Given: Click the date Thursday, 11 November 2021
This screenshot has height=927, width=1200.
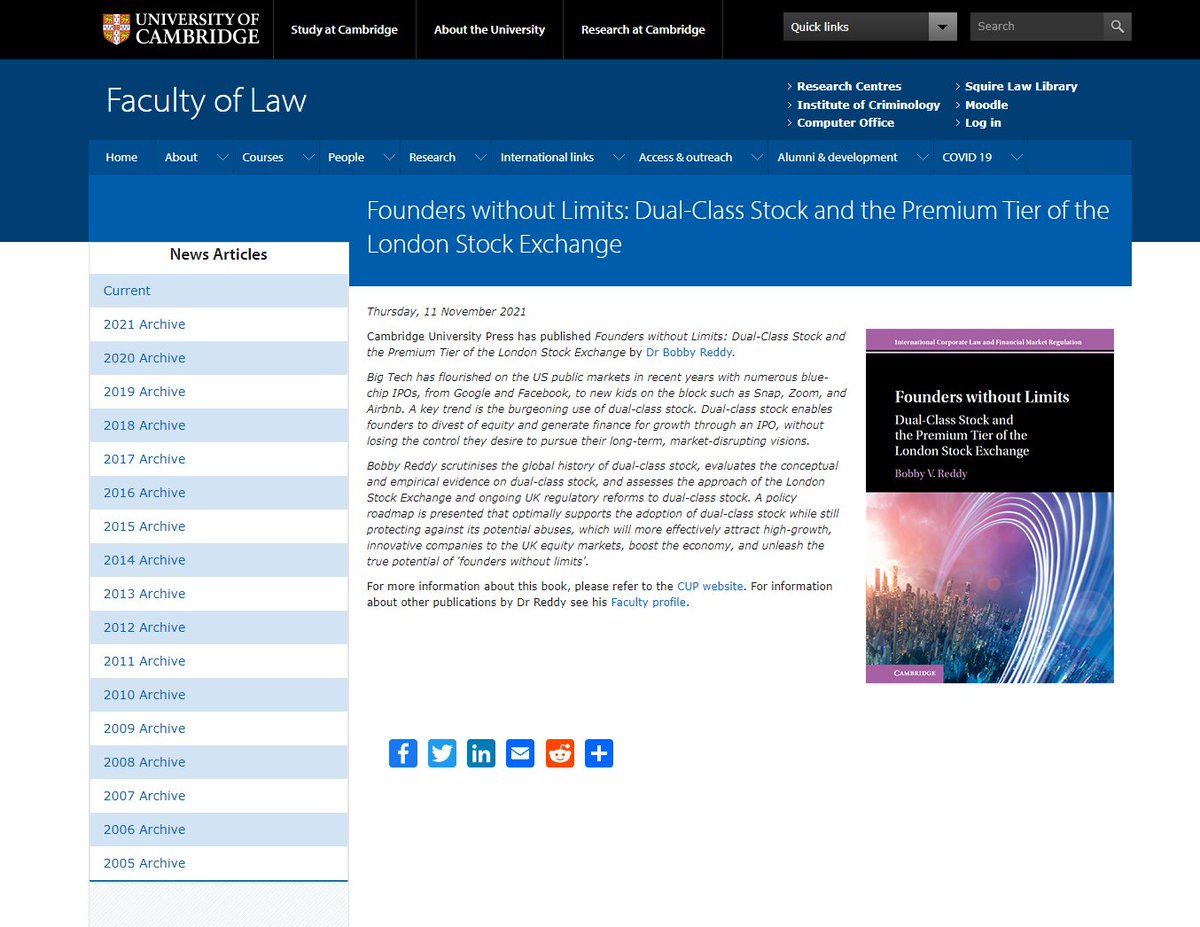Looking at the screenshot, I should click(446, 312).
